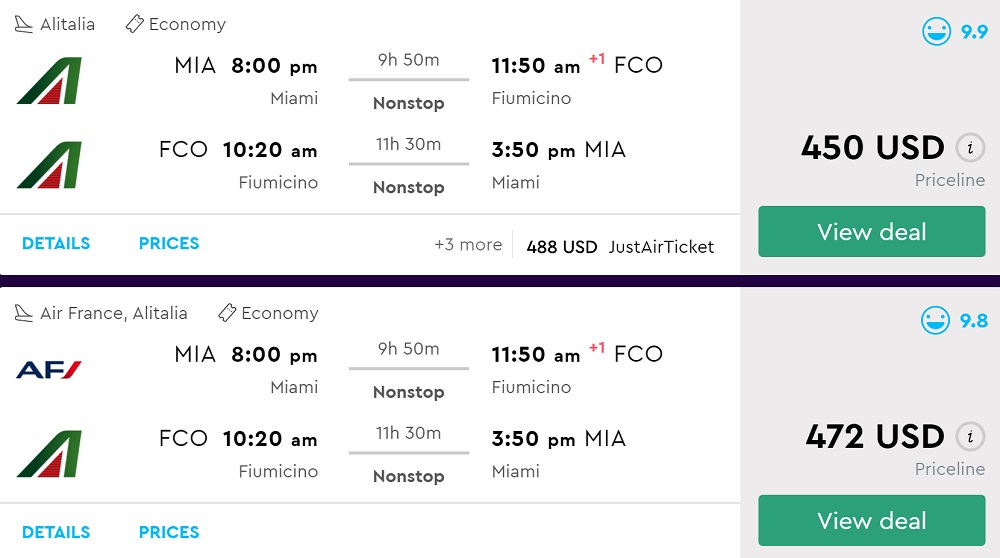Click the Priceline label under 472 USD

pos(950,469)
